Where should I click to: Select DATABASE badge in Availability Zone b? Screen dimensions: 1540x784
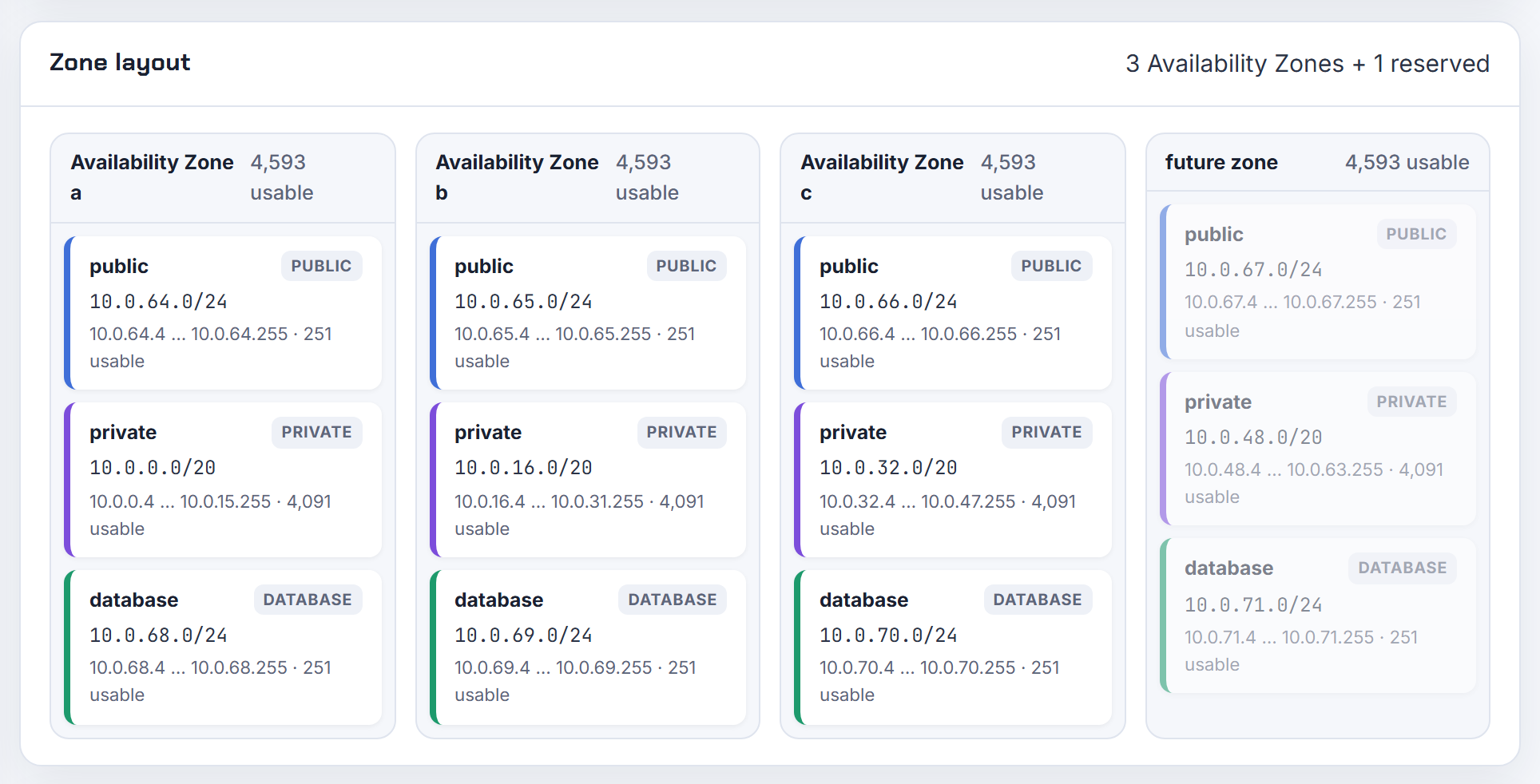(x=673, y=600)
